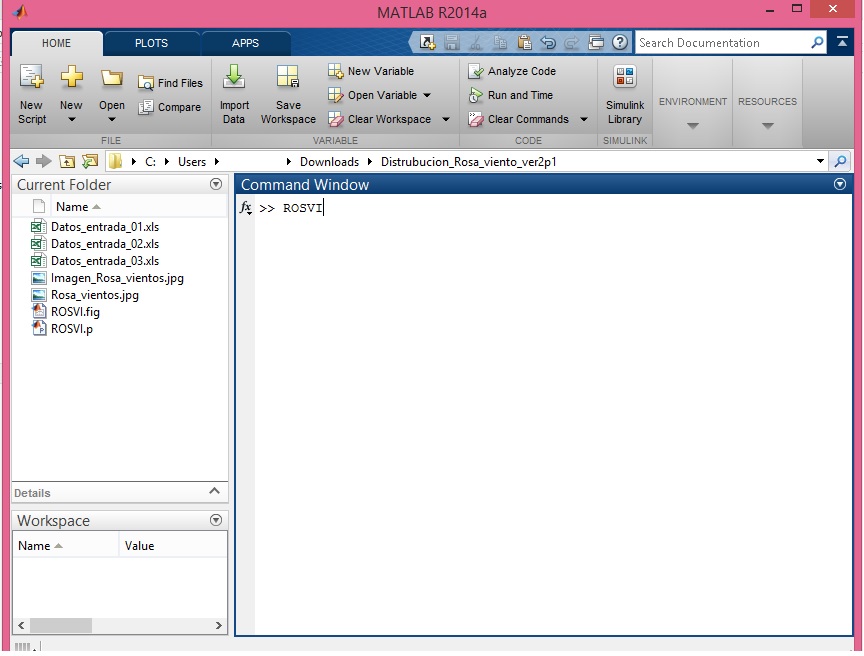Screen dimensions: 864x656
Task: Create a New Variable
Action: 371,71
